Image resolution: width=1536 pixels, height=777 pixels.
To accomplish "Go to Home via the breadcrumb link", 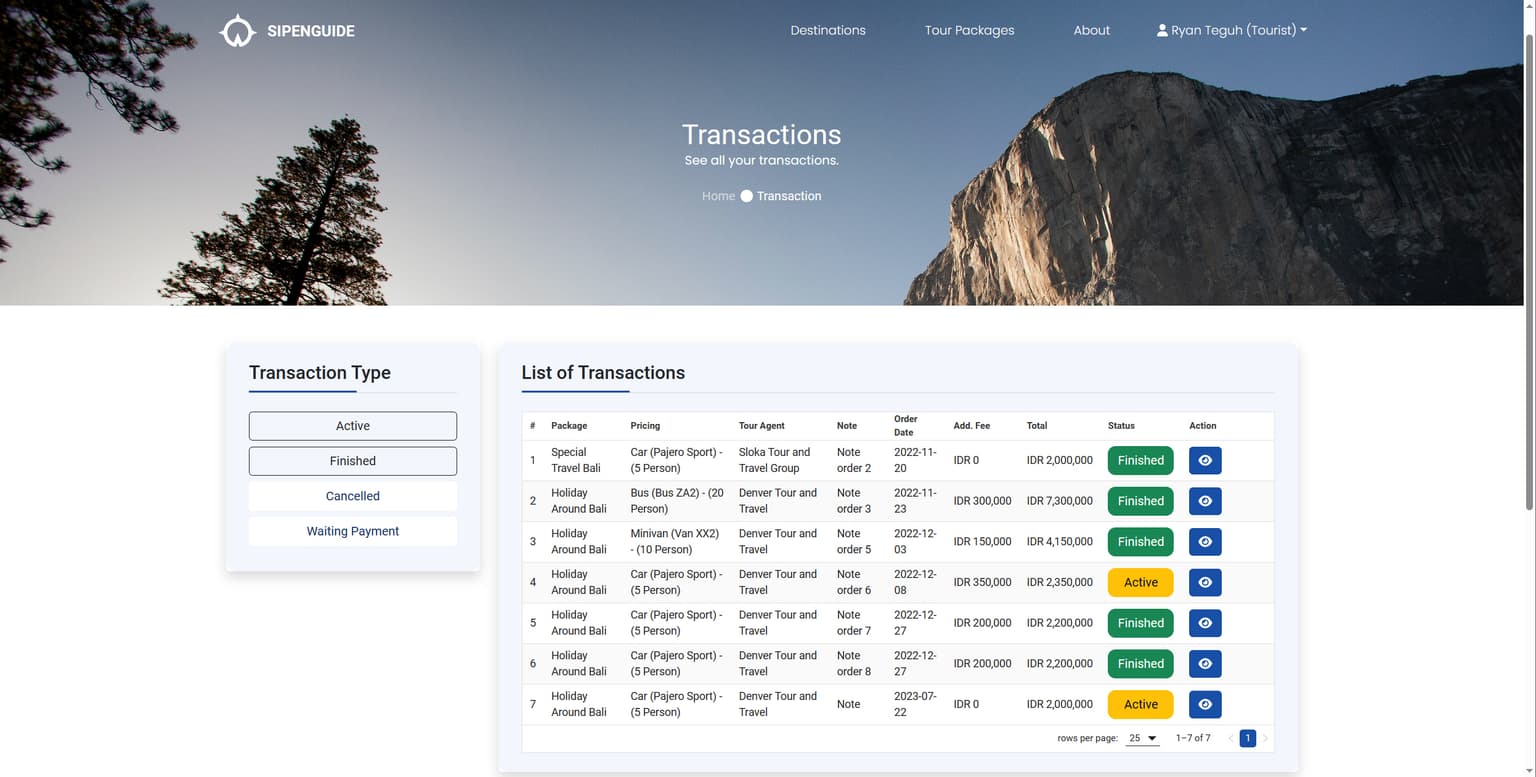I will (718, 196).
